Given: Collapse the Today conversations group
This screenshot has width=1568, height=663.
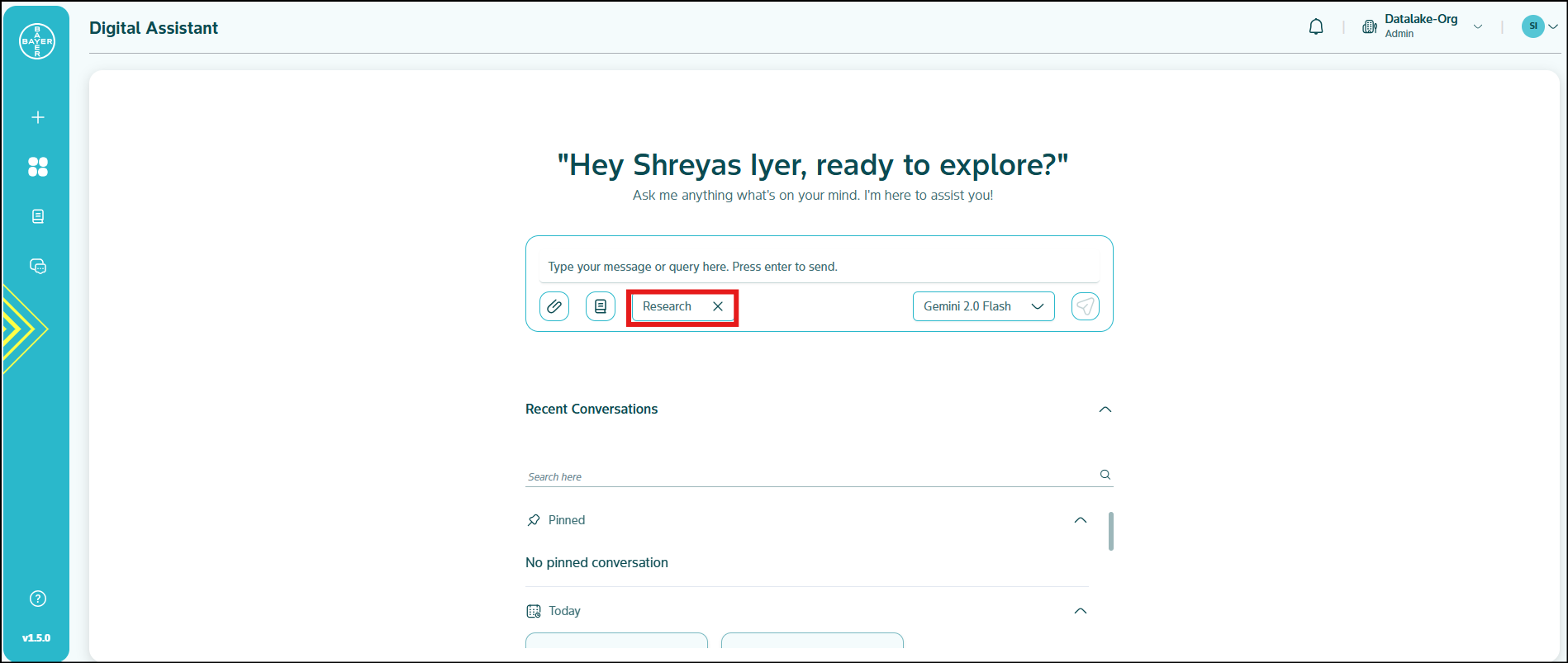Looking at the screenshot, I should (x=1080, y=611).
